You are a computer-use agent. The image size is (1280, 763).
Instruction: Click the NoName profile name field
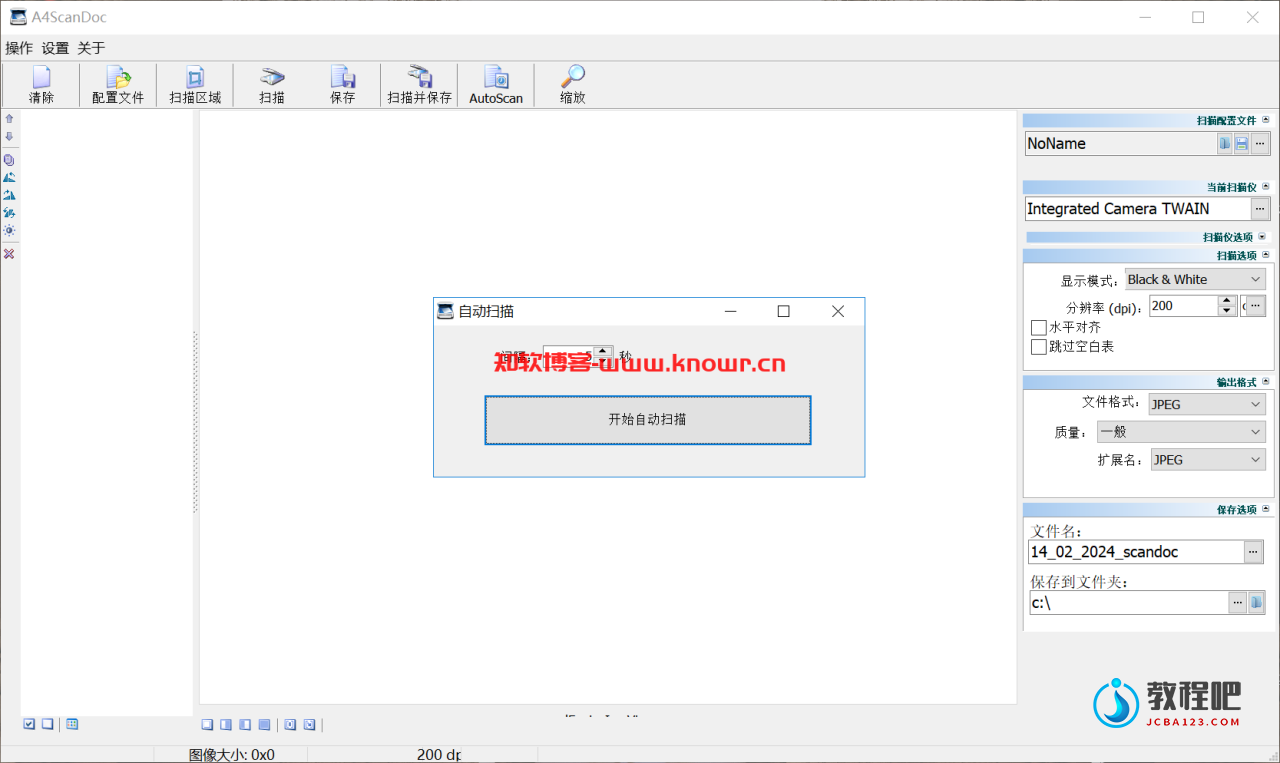pyautogui.click(x=1120, y=144)
